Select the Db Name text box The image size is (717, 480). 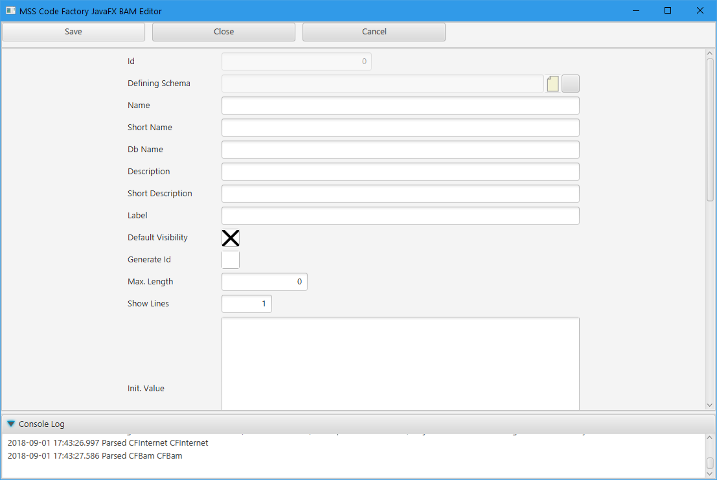click(400, 150)
